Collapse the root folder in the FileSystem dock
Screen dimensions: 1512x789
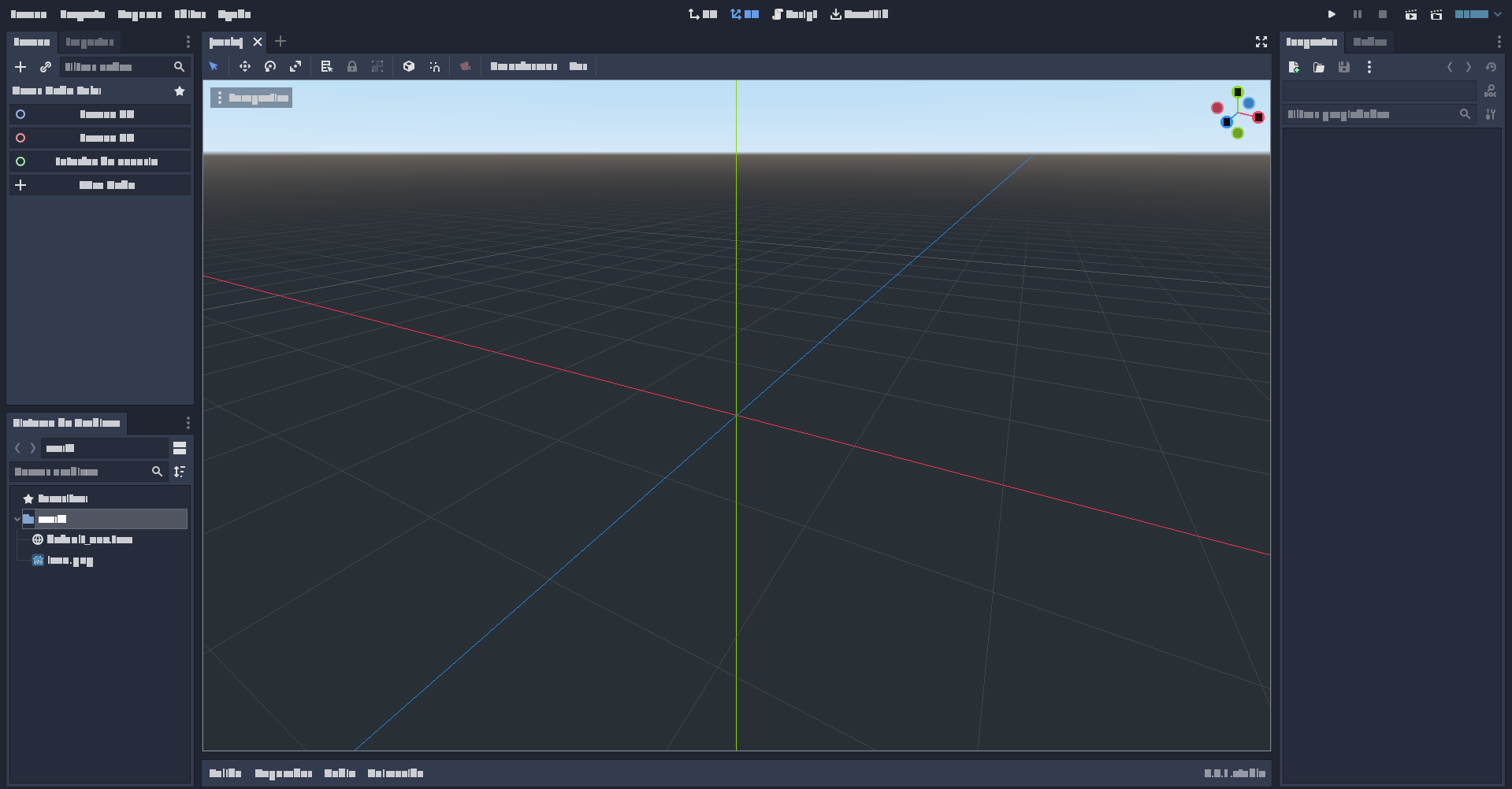click(x=17, y=519)
